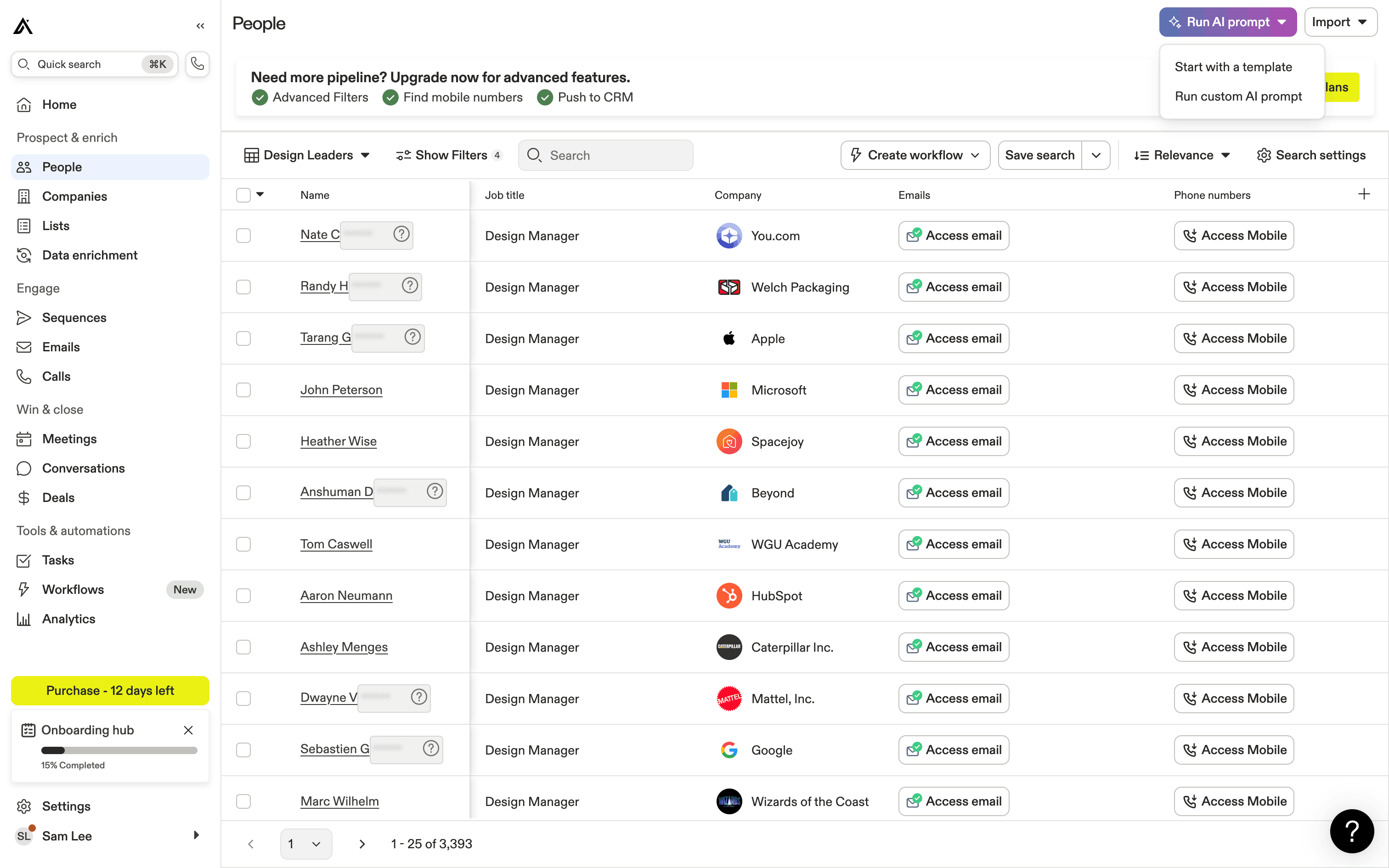Open Aaron Neumann's profile link
The height and width of the screenshot is (868, 1389).
coord(346,595)
